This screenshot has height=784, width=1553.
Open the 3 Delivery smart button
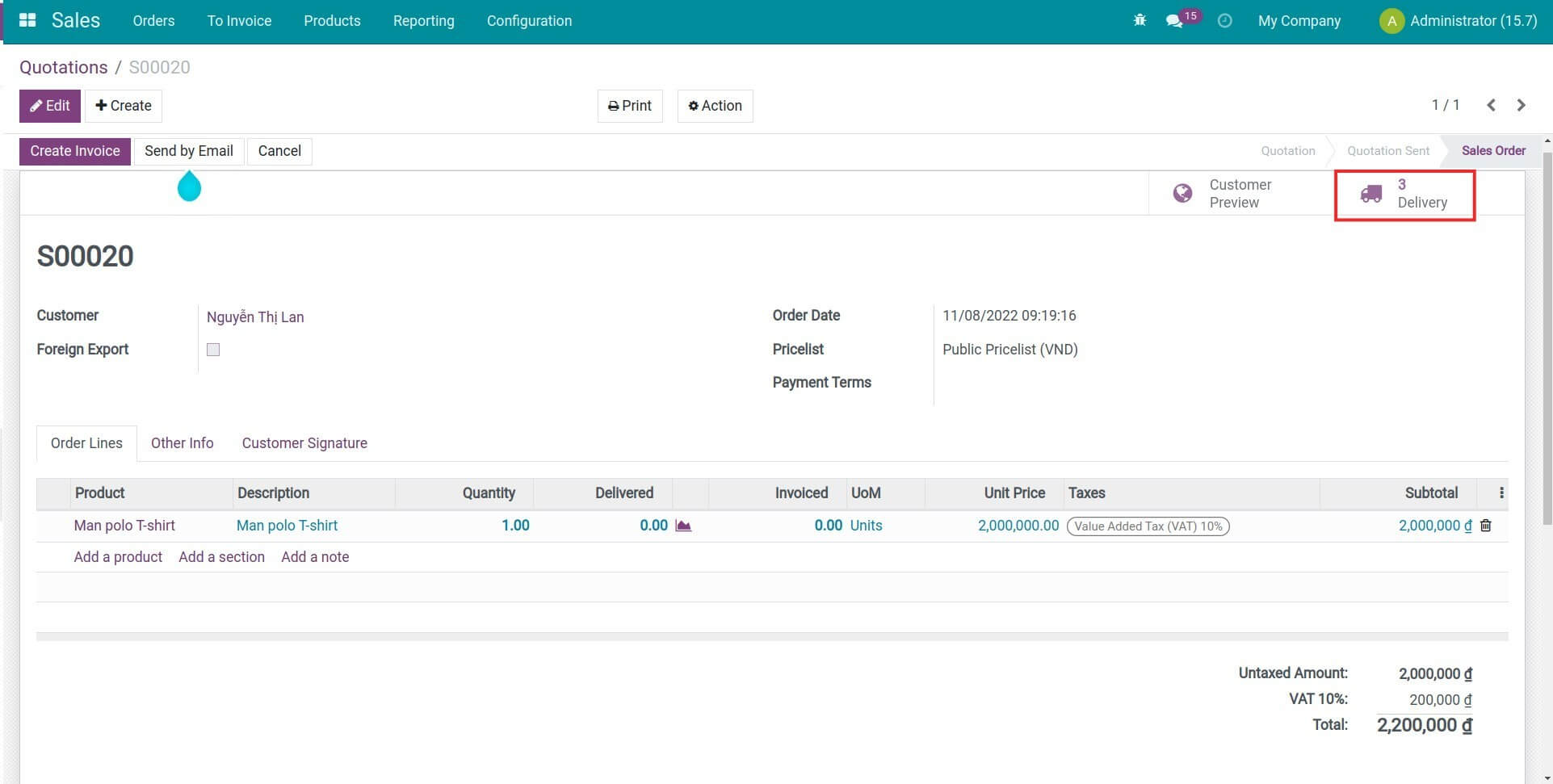coord(1405,194)
